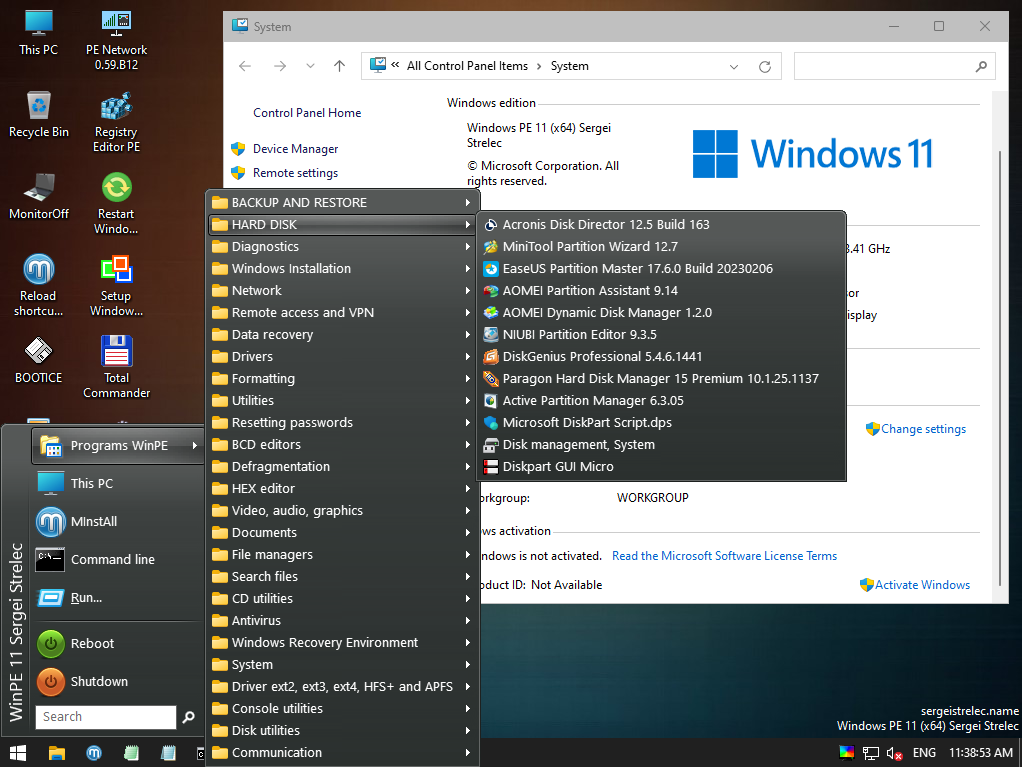The width and height of the screenshot is (1022, 767).
Task: Open Run... from start menu
Action: (x=117, y=598)
